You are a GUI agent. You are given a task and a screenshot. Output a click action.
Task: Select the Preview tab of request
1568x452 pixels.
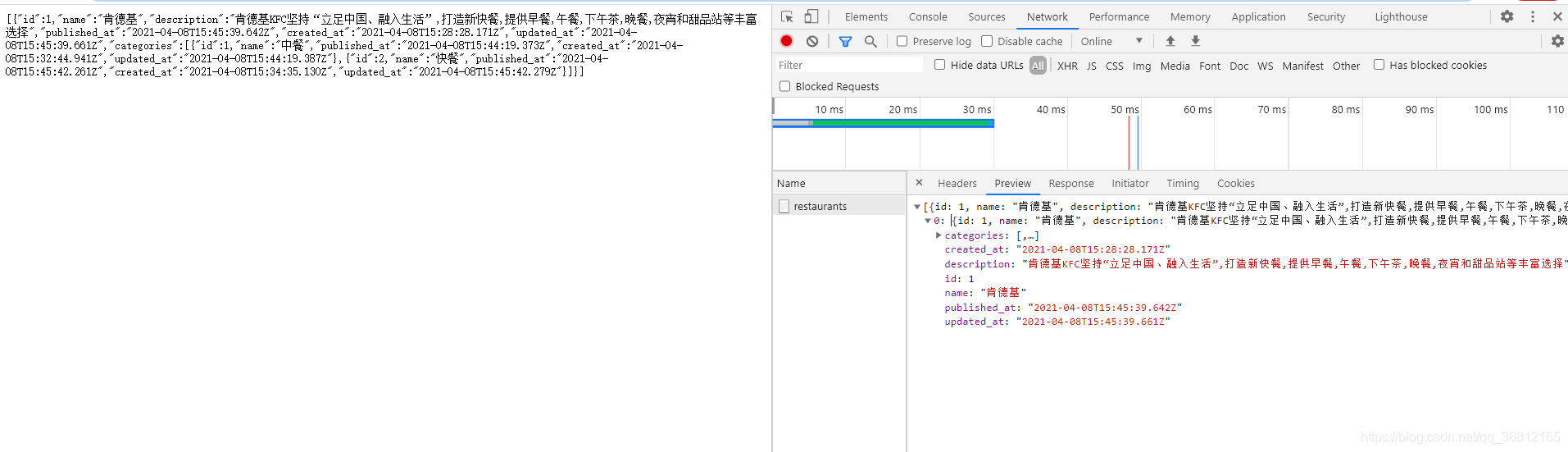1013,184
